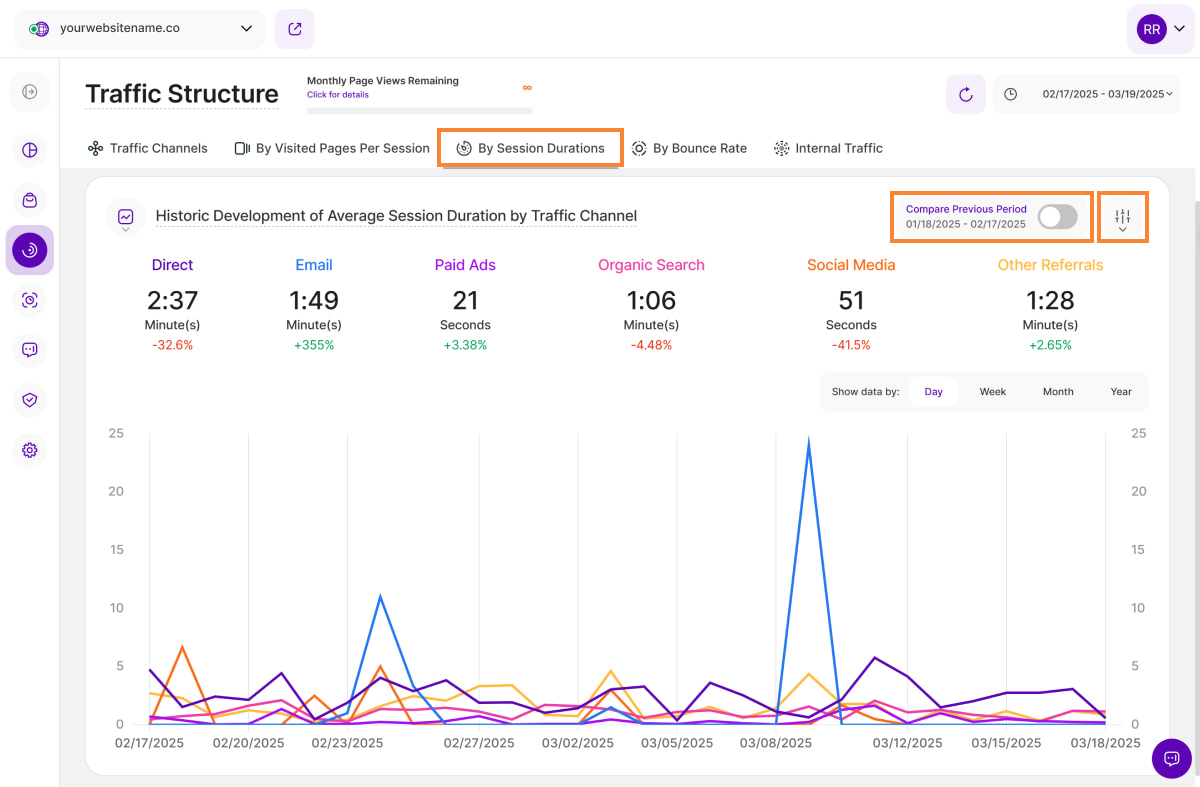Show data by Week

coord(992,392)
